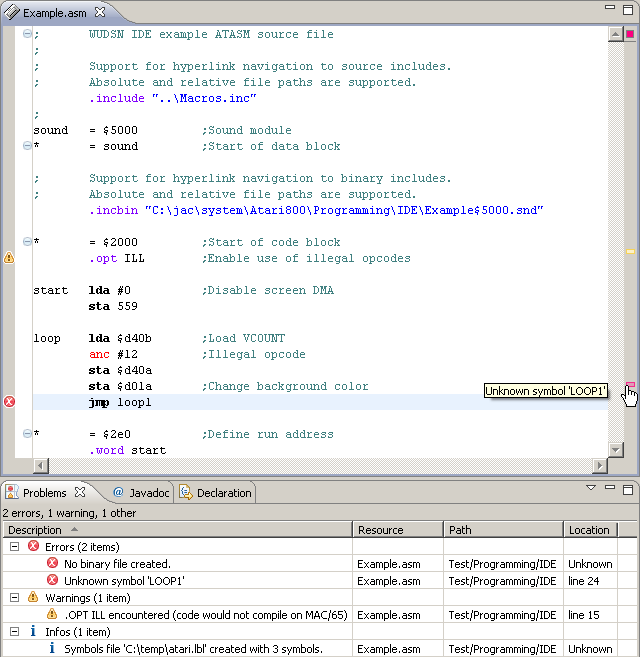Select 'No binary file created.' error row

coord(319,564)
